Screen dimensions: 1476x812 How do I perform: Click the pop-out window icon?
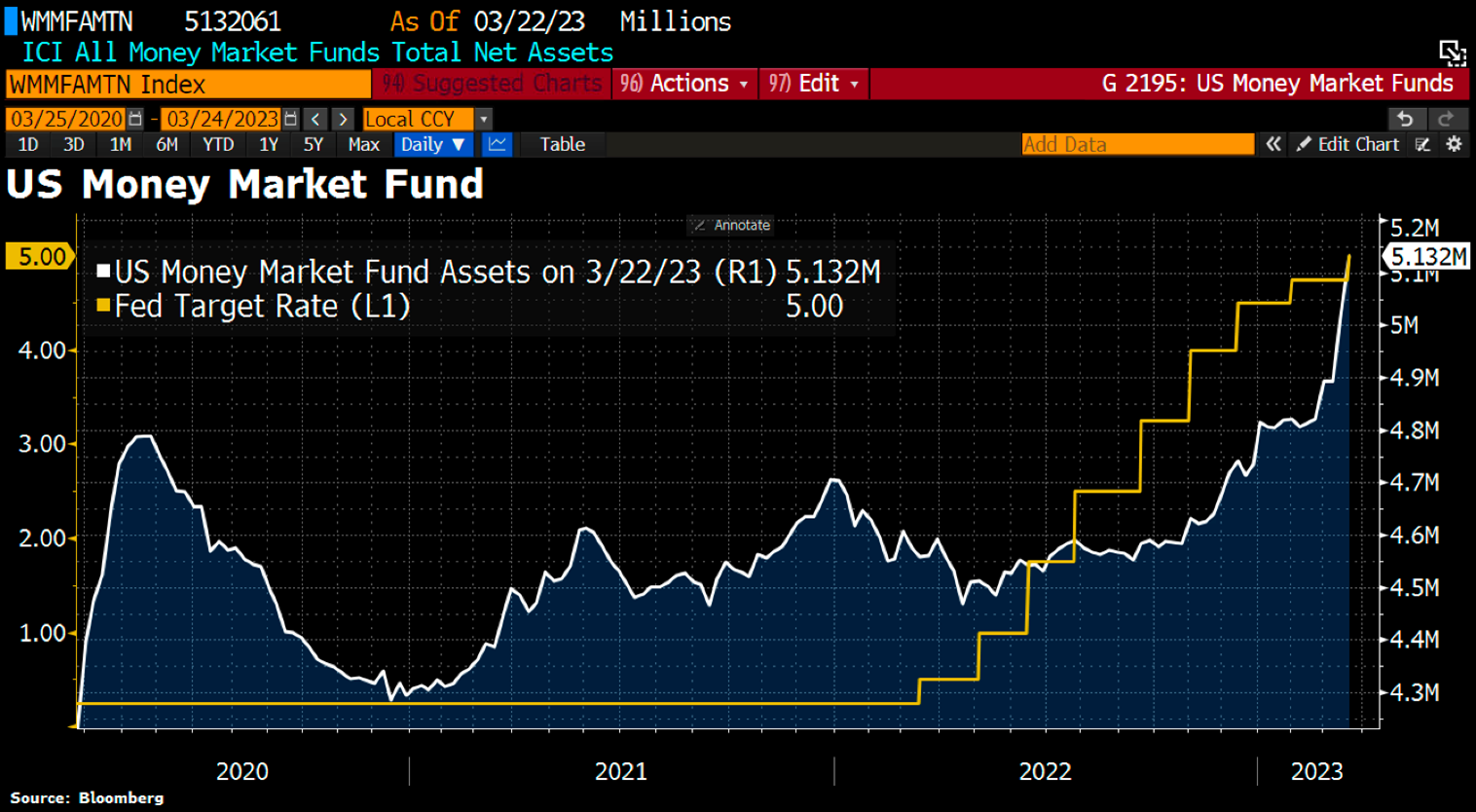[1452, 53]
